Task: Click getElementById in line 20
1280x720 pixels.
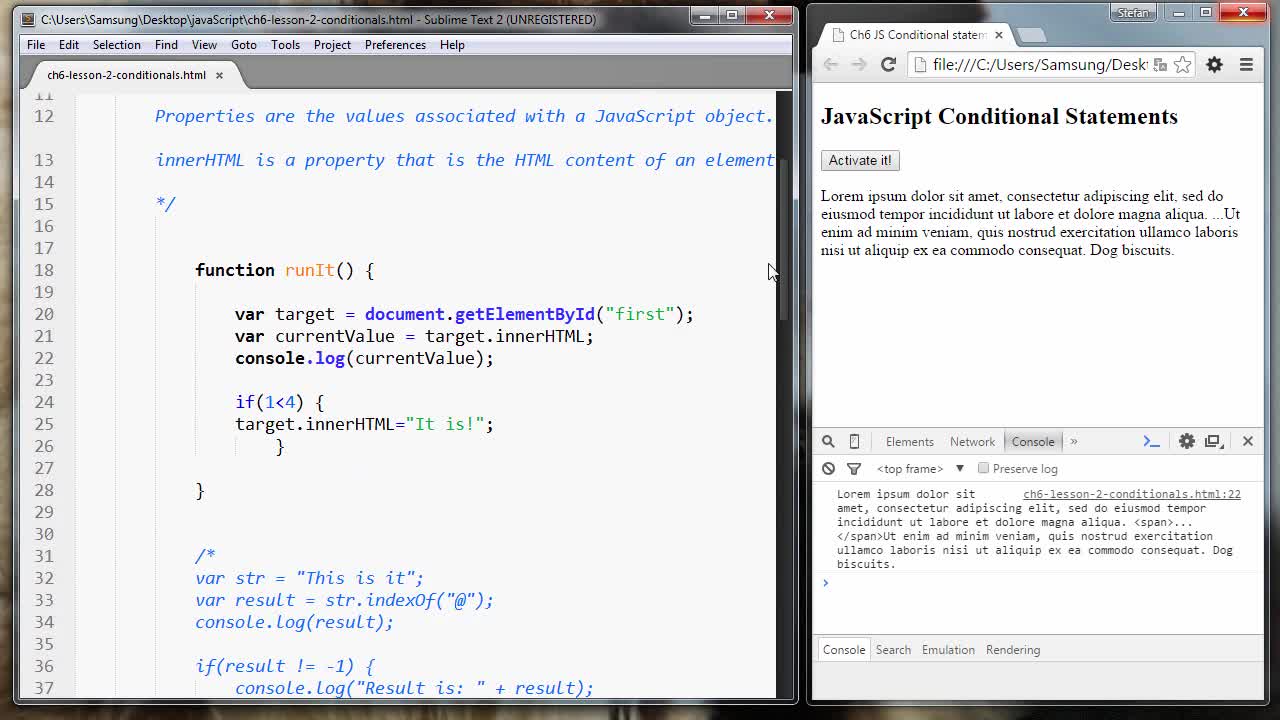Action: click(525, 314)
